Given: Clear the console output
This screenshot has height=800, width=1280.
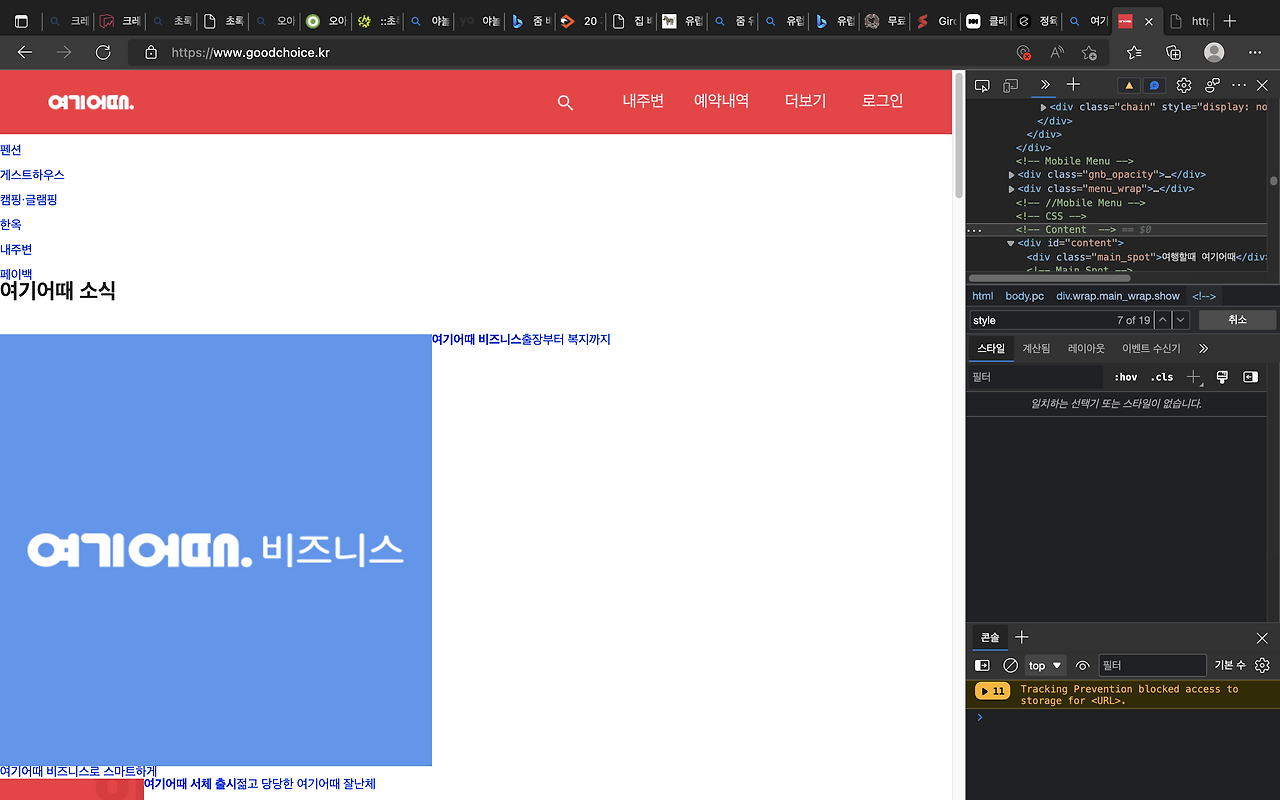Looking at the screenshot, I should click(1010, 665).
